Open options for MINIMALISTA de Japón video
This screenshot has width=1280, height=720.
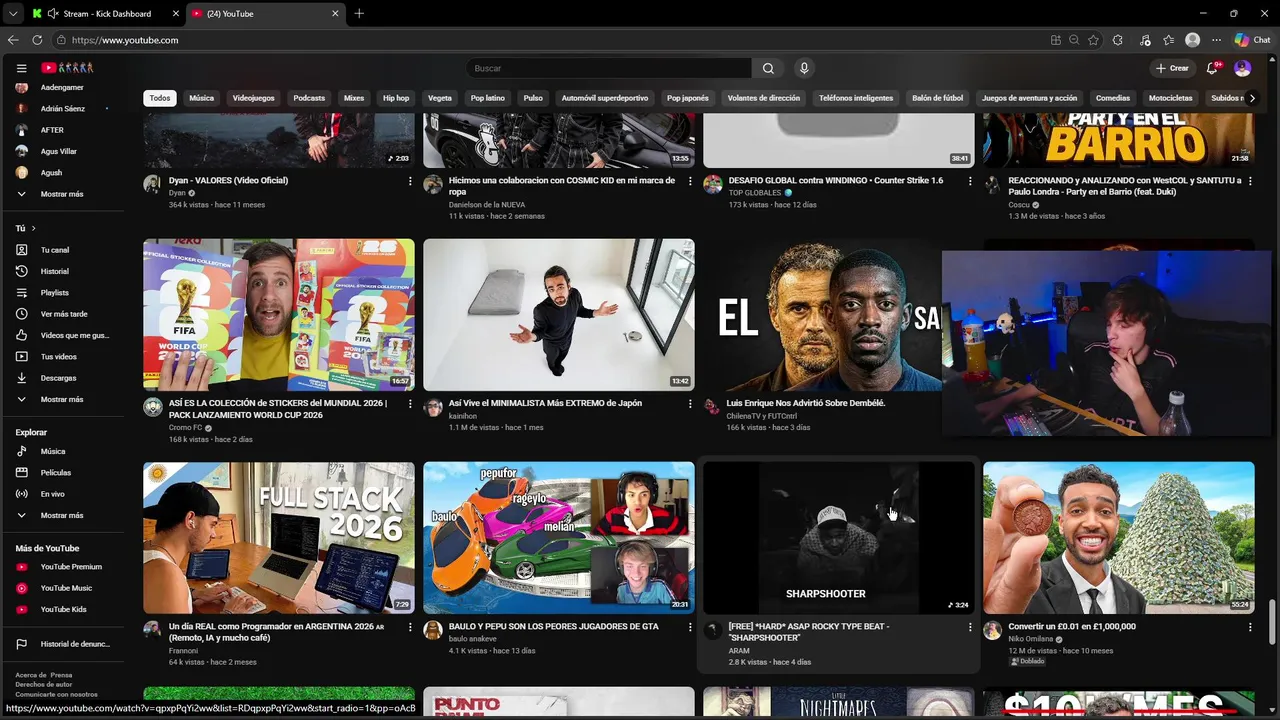(690, 404)
